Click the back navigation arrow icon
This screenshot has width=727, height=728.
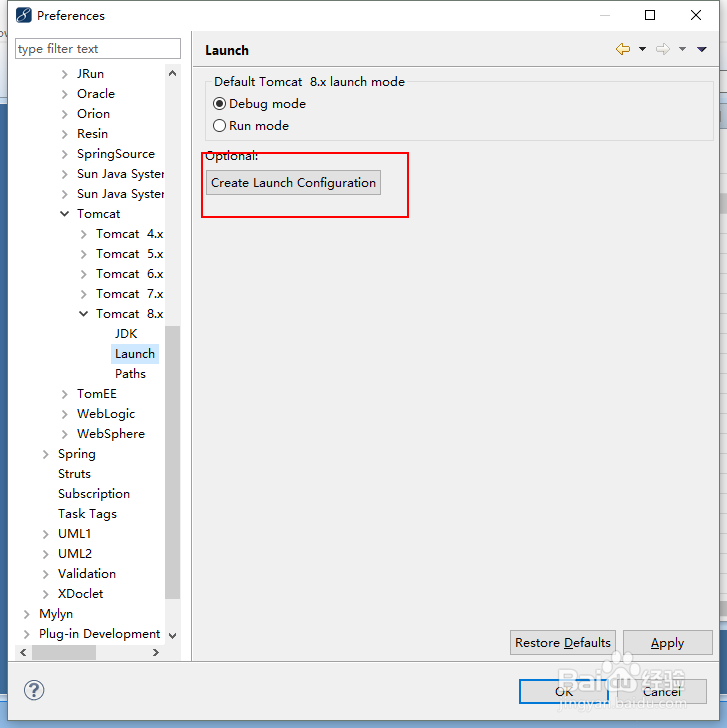(623, 49)
